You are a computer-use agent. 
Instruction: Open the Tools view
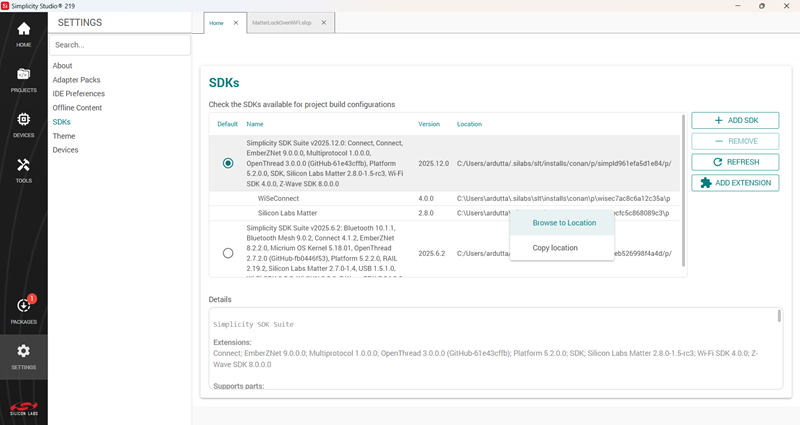[x=23, y=170]
